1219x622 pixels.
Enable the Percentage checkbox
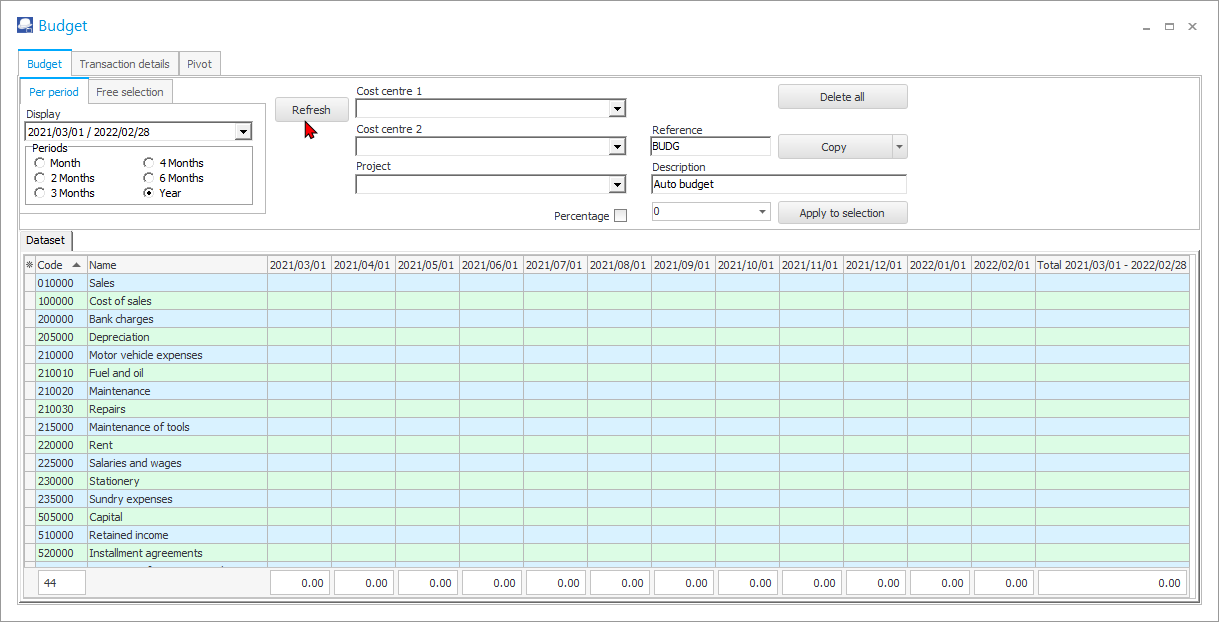click(620, 216)
